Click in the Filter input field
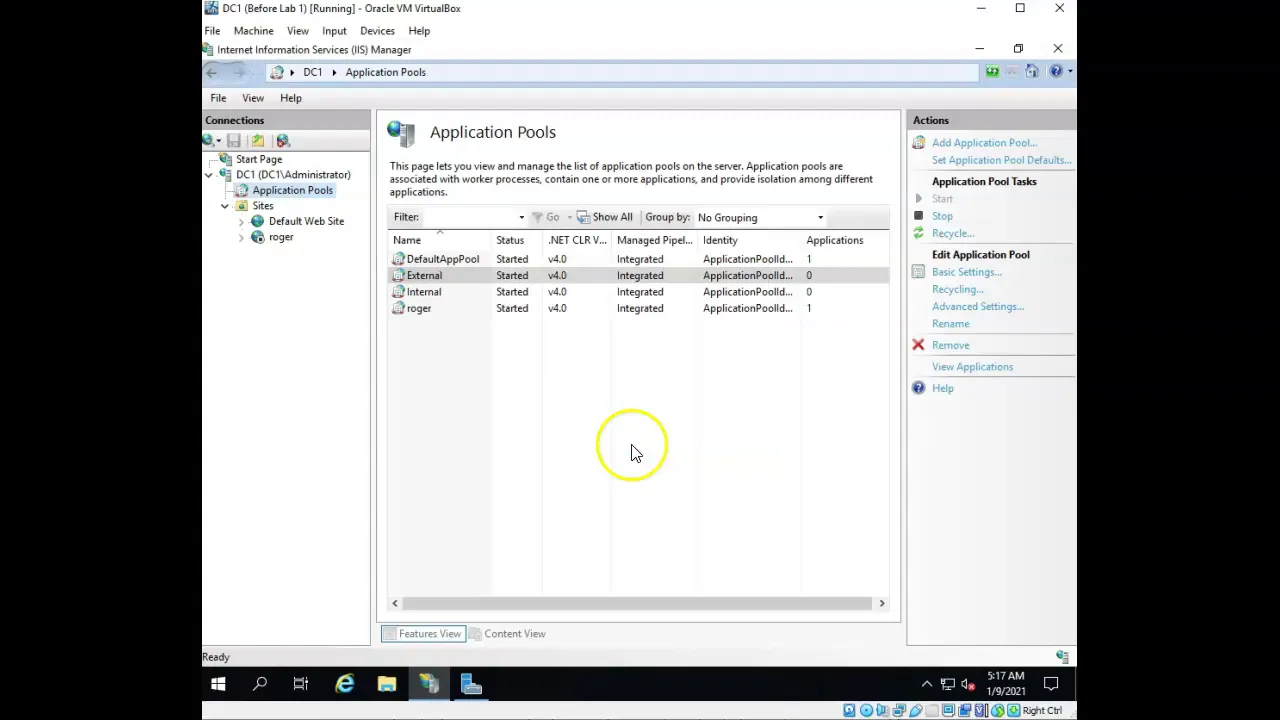Viewport: 1280px width, 720px height. (x=469, y=217)
